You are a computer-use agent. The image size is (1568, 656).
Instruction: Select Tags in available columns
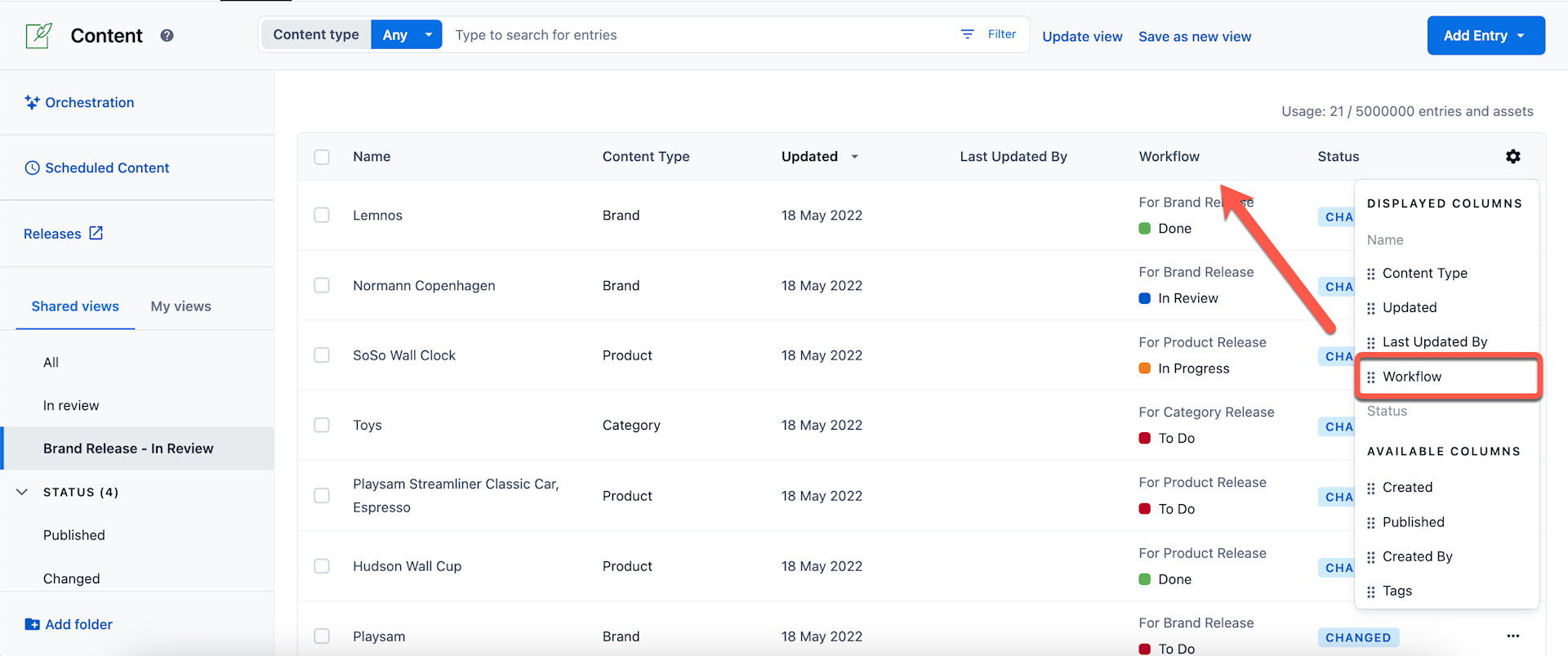tap(1397, 591)
